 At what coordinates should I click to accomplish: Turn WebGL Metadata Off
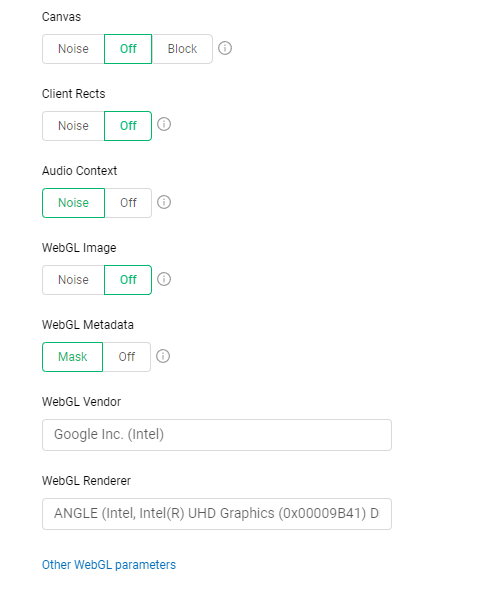tap(127, 357)
